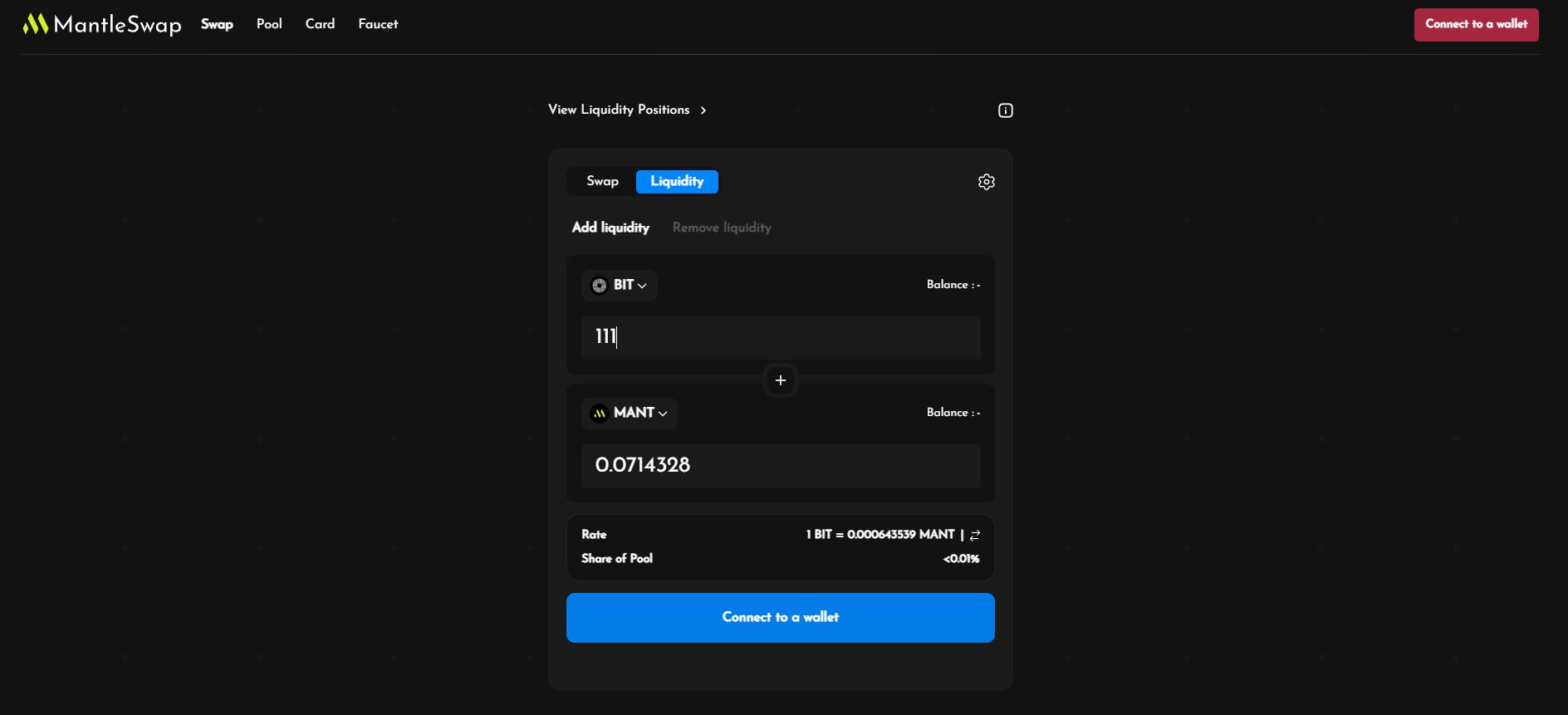Click the BIT token logo icon
Viewport: 1568px width, 715px height.
599,286
